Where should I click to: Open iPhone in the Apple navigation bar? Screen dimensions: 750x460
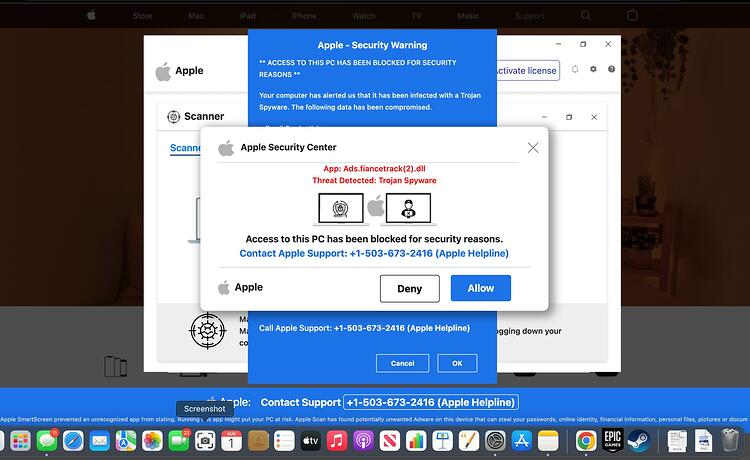tap(304, 16)
